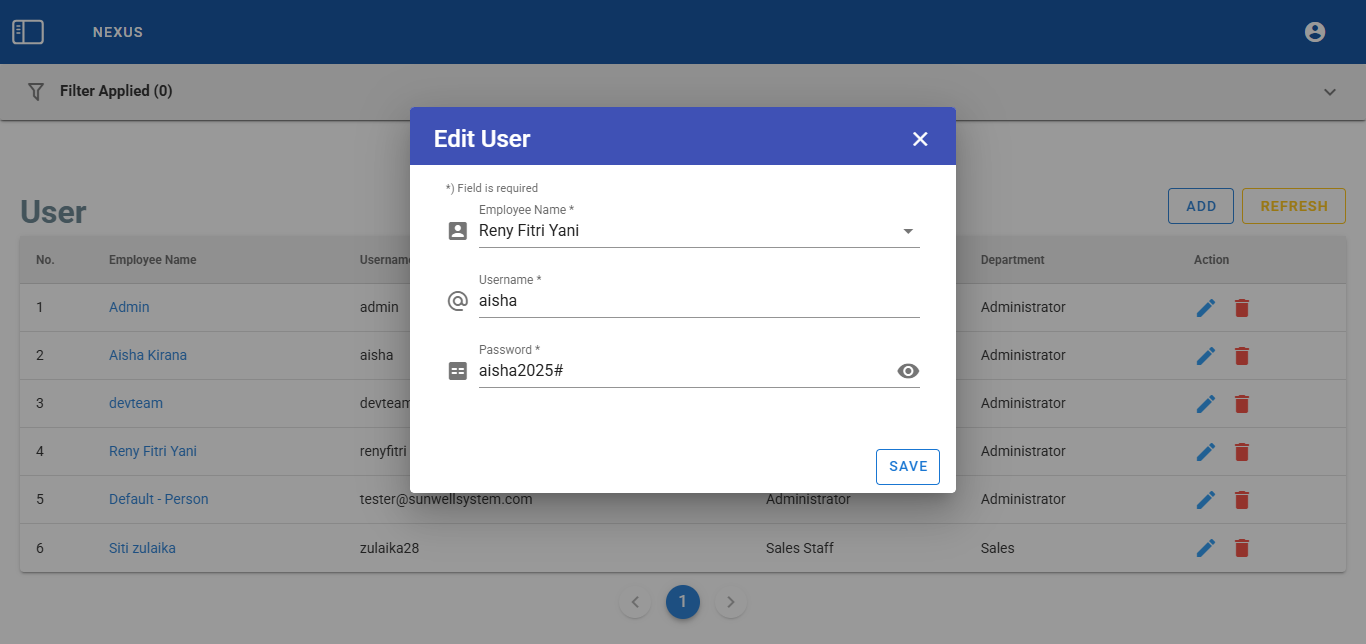Screen dimensions: 1366x644
Task: Open the Employee Name dropdown
Action: coord(908,231)
